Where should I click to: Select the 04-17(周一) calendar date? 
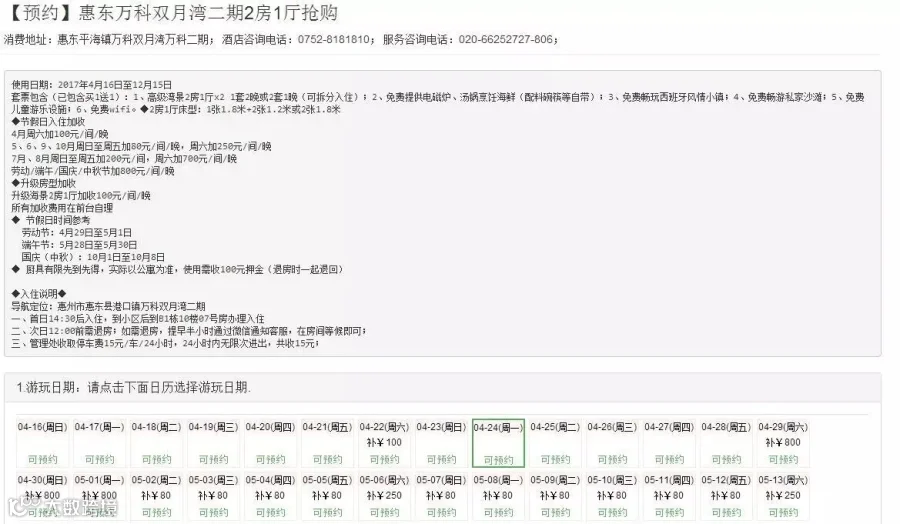pyautogui.click(x=99, y=443)
